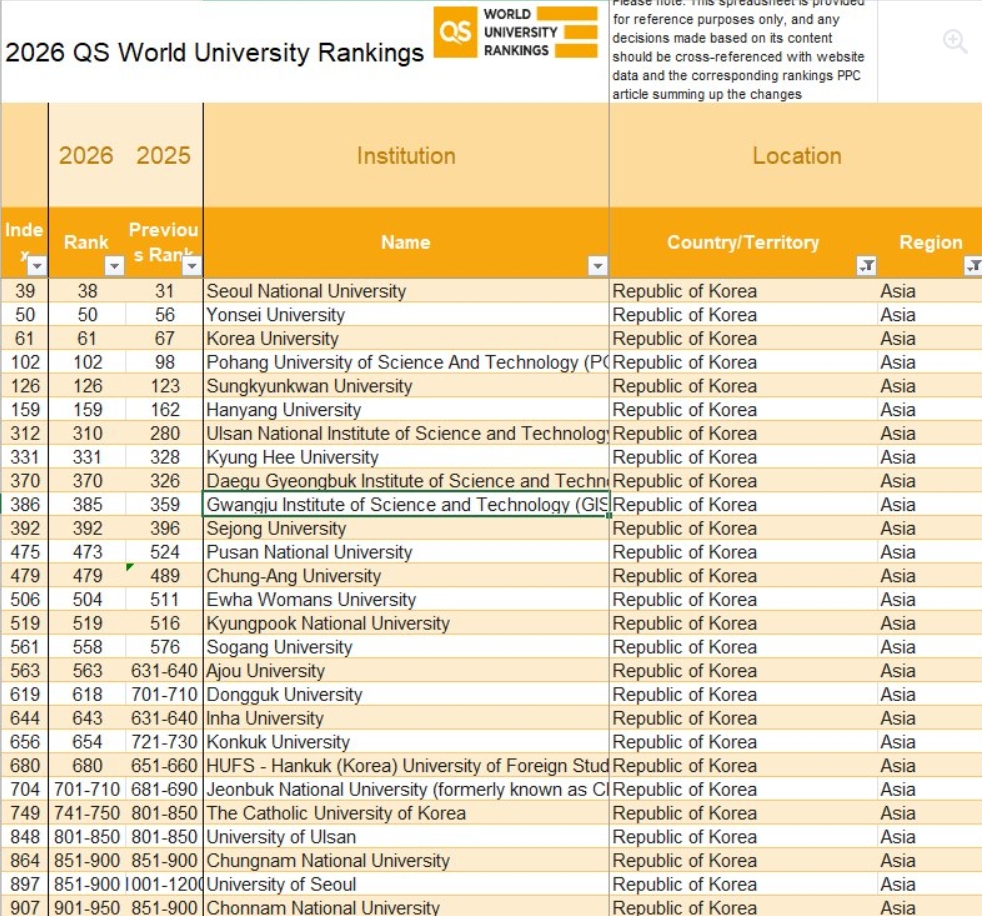
Task: Click previous rank 701-710 for Dongguk University
Action: [x=165, y=695]
